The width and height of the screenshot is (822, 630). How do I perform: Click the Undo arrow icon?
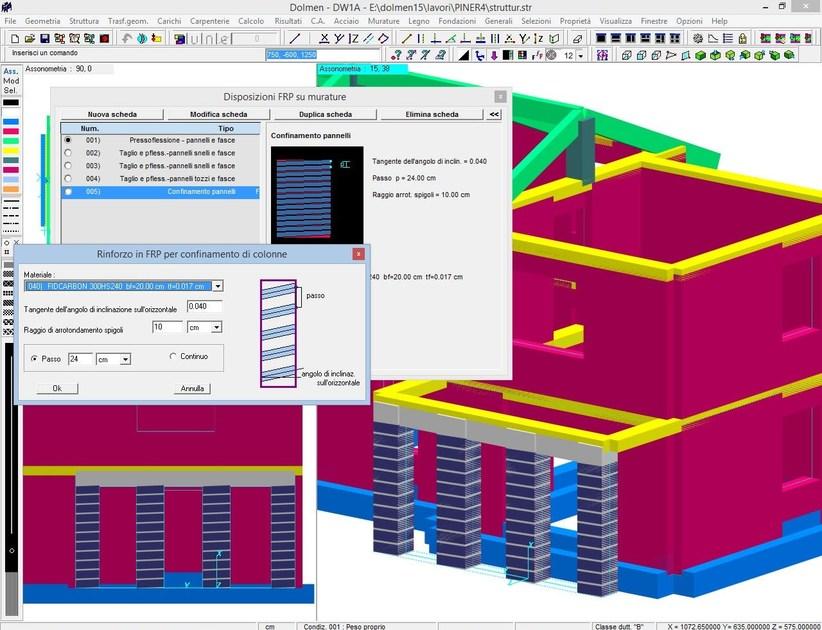126,38
